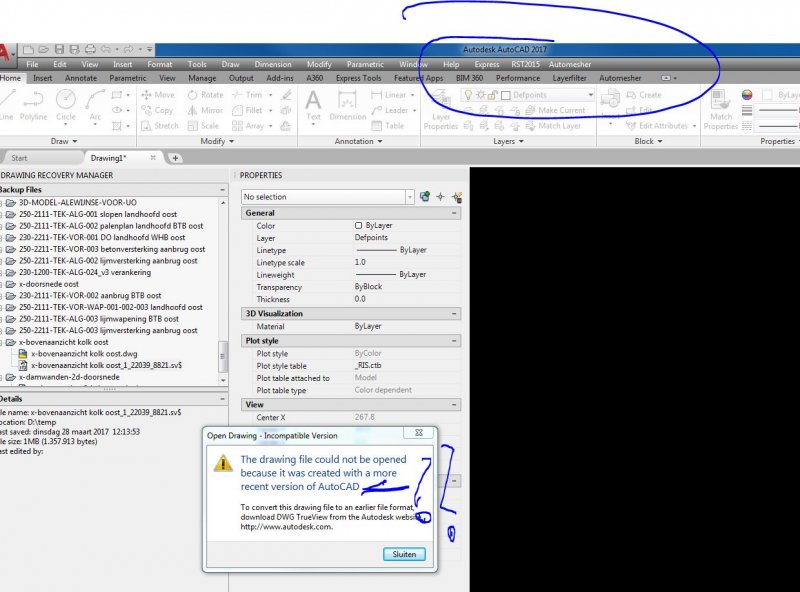Toggle Defpoints layer freeze sun icon
Viewport: 800px width, 592px height.
(x=480, y=95)
